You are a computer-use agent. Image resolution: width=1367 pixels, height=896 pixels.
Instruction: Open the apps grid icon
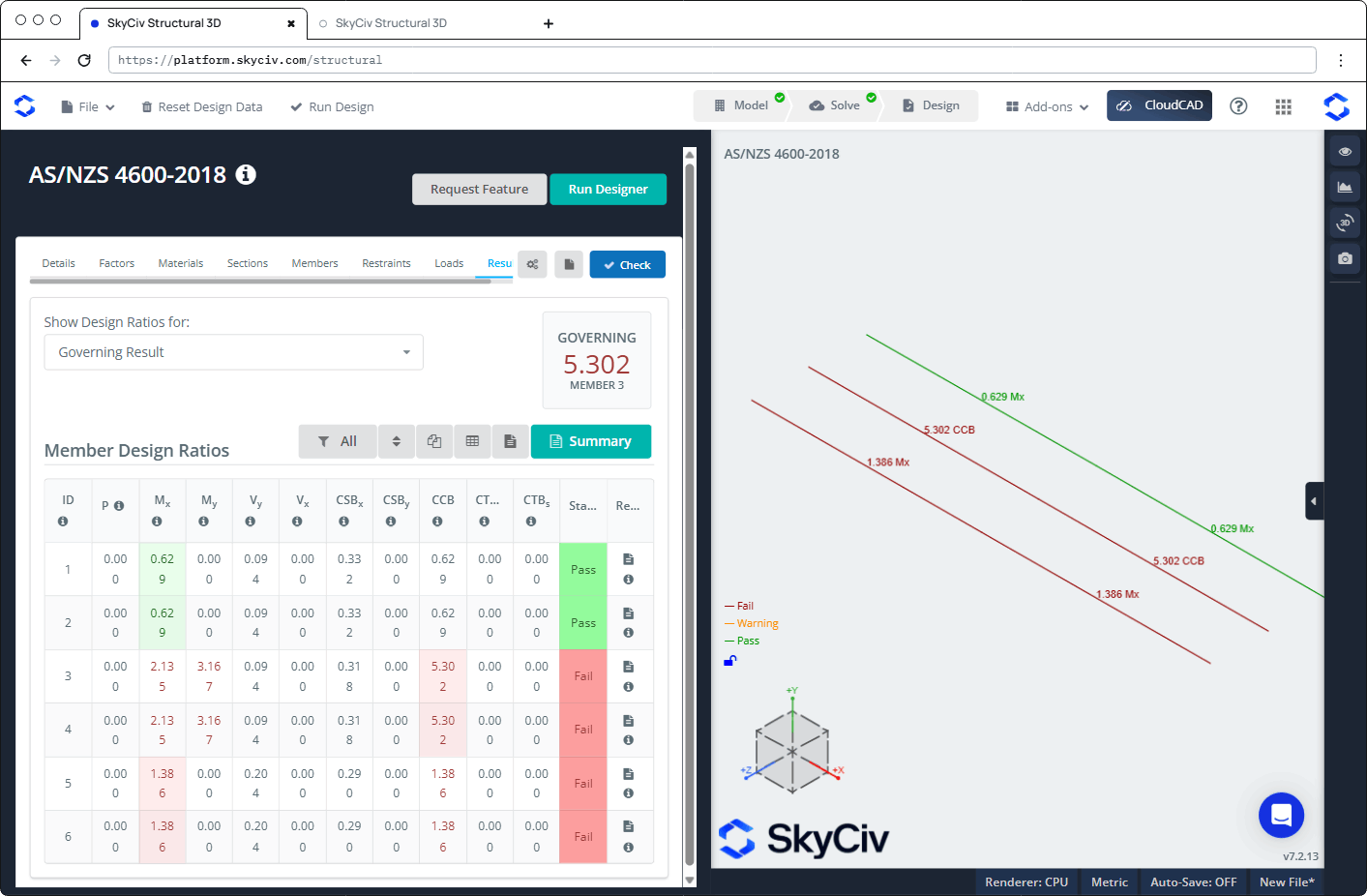pyautogui.click(x=1284, y=106)
